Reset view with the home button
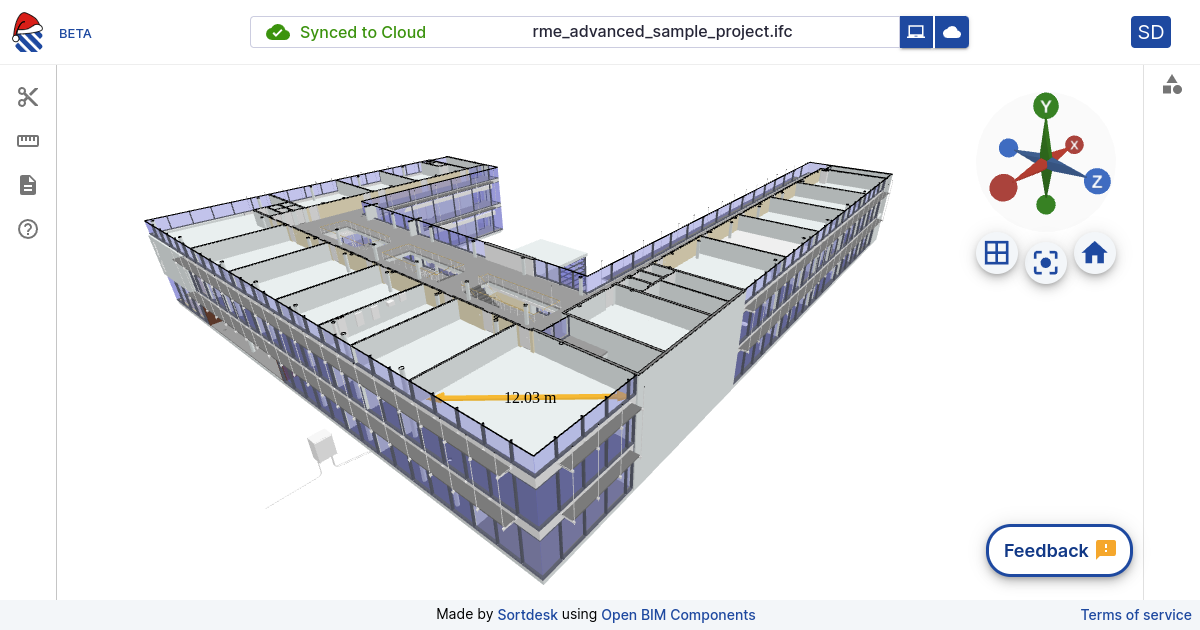The image size is (1200, 630). [x=1095, y=253]
